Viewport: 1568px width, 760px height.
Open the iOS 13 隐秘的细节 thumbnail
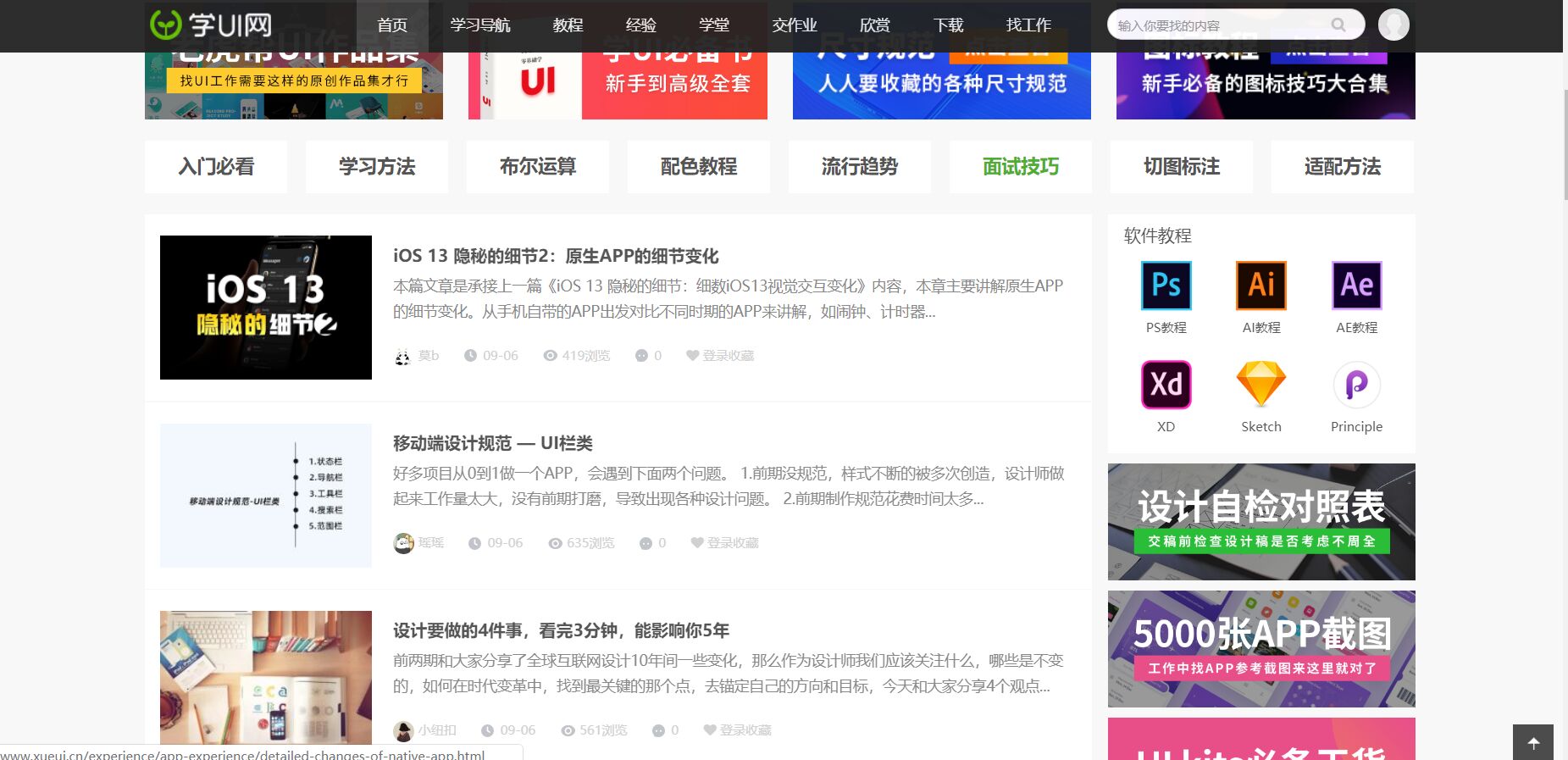coord(266,308)
